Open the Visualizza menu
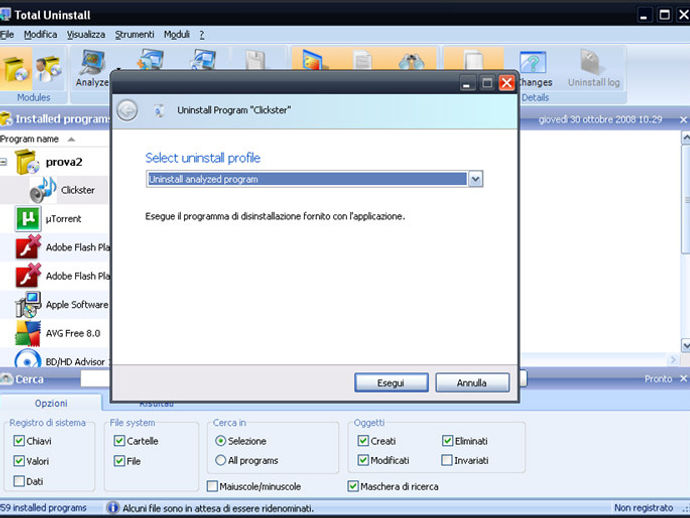This screenshot has width=690, height=518. click(86, 34)
